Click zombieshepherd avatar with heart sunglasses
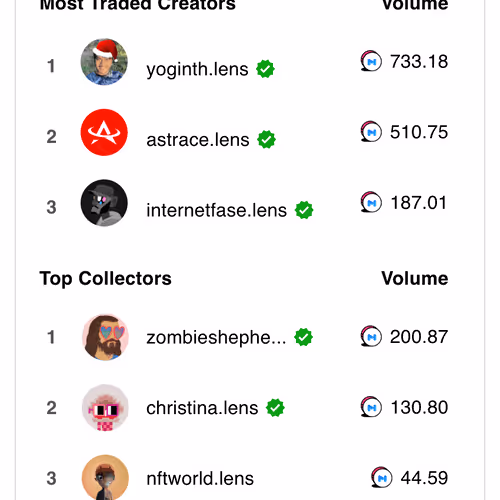 coord(105,337)
